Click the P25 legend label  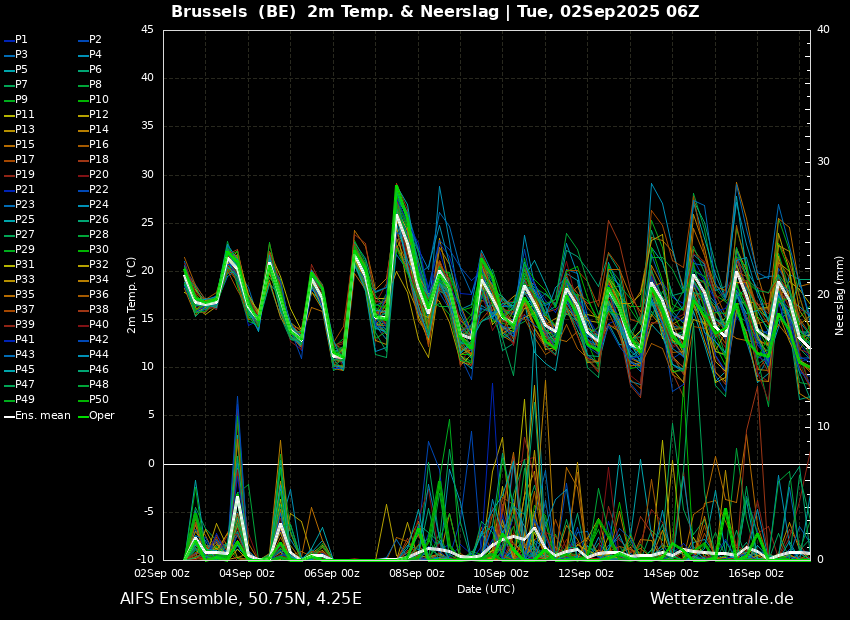(24, 220)
